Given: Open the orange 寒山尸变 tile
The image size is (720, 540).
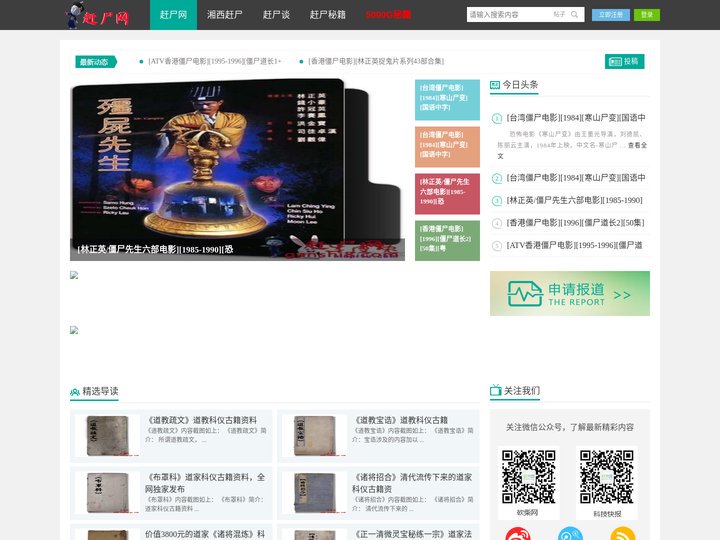Looking at the screenshot, I should click(x=447, y=147).
